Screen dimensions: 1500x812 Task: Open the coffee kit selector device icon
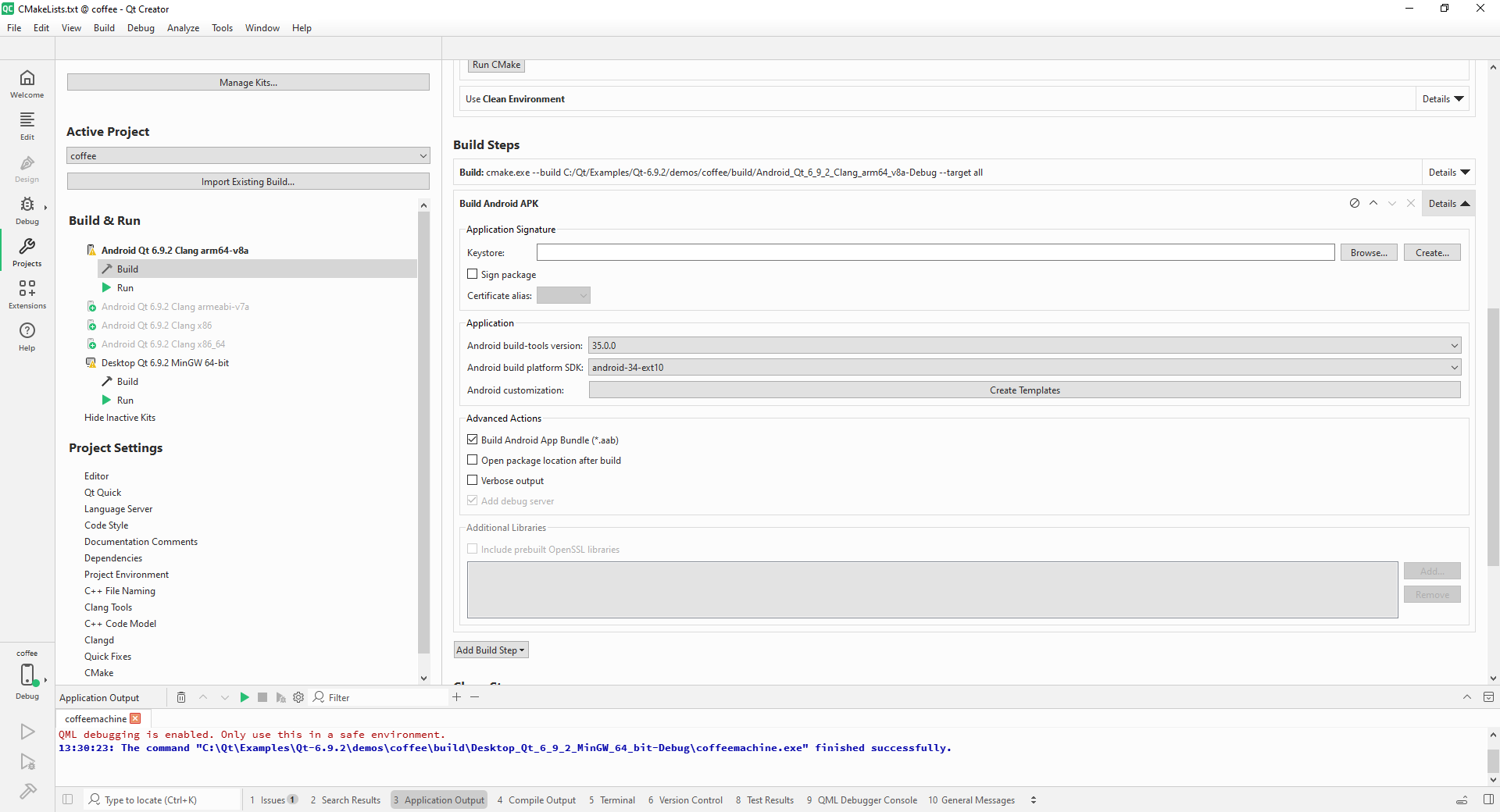click(27, 675)
